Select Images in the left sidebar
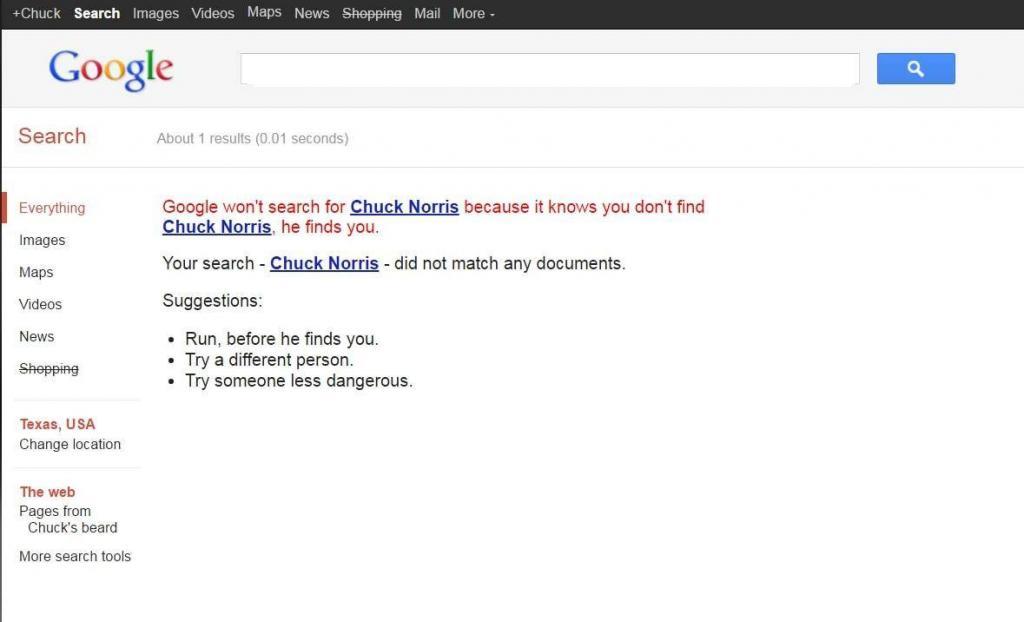Screen dimensions: 1024x622 pyautogui.click(x=42, y=240)
